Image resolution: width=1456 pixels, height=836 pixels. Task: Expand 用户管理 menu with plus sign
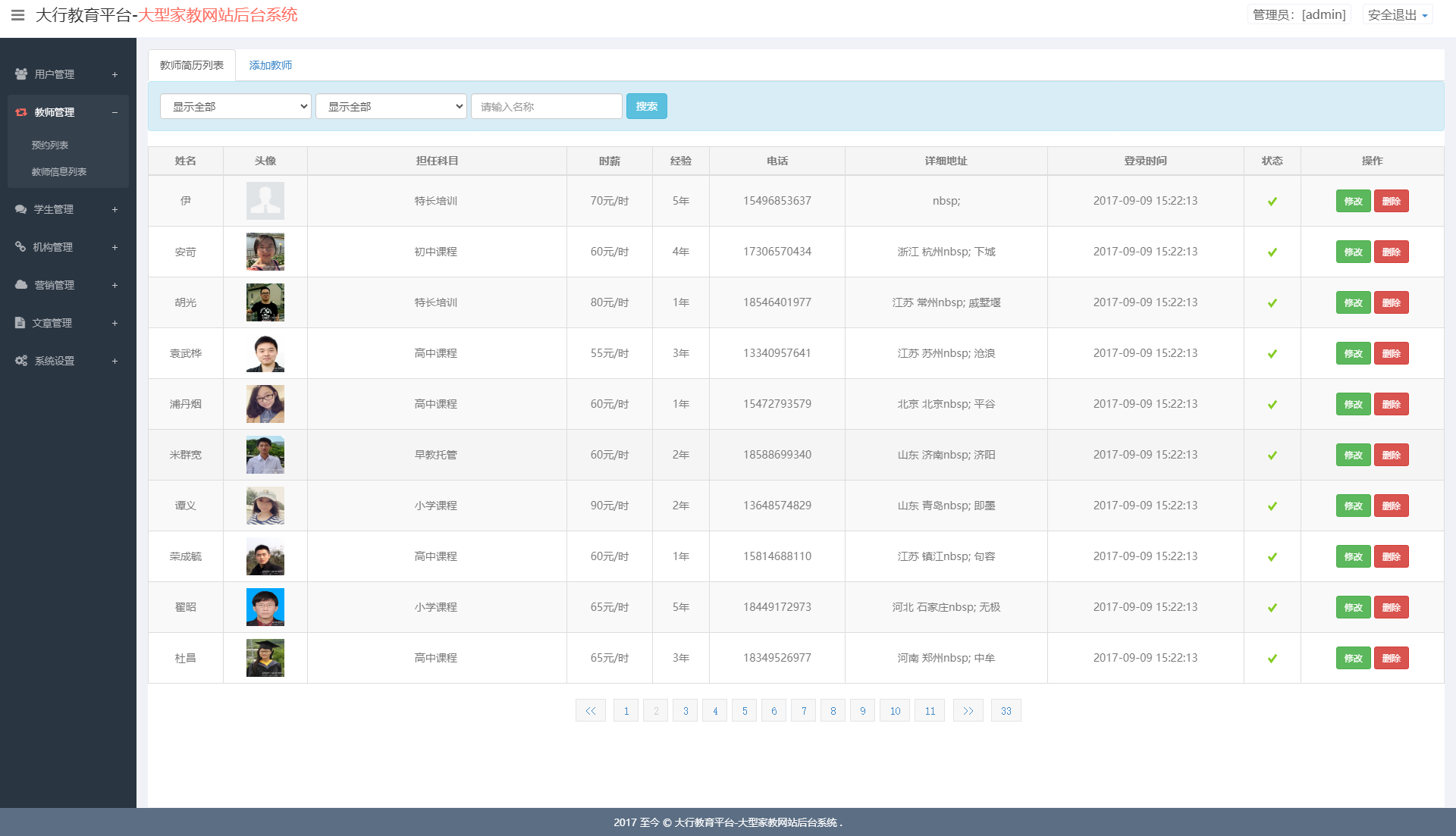(115, 74)
